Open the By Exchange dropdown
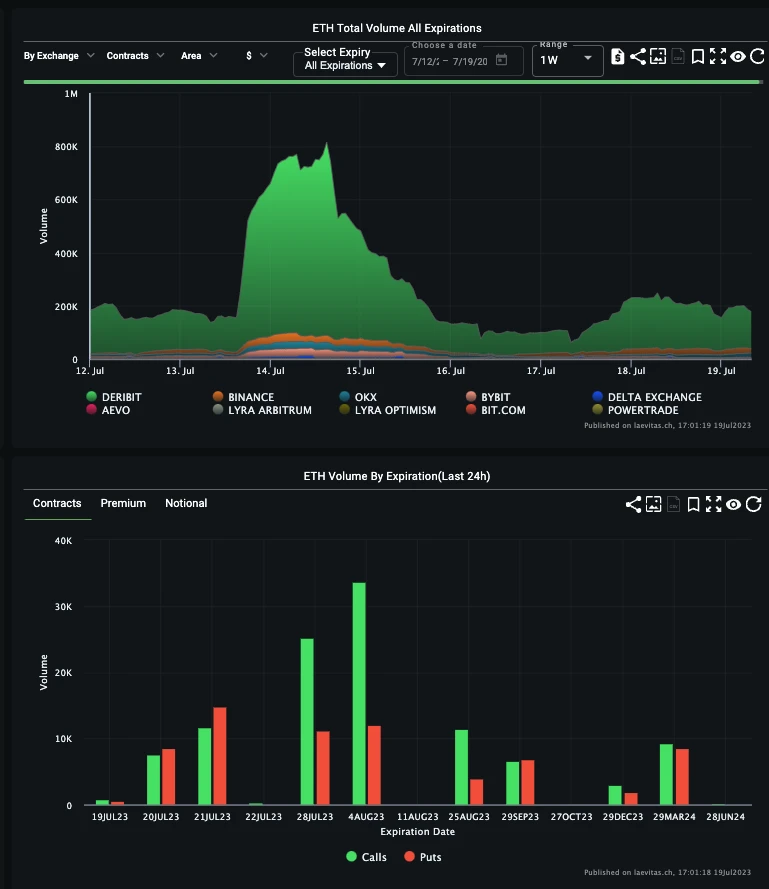 58,56
